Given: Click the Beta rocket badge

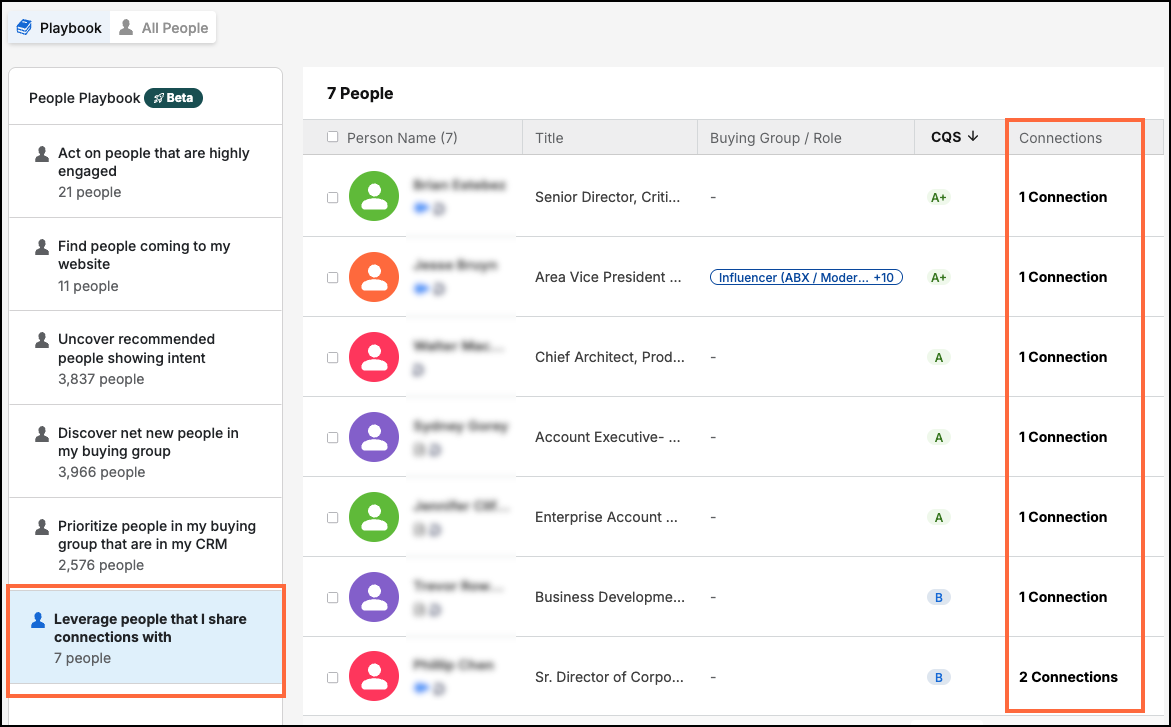Looking at the screenshot, I should 173,98.
